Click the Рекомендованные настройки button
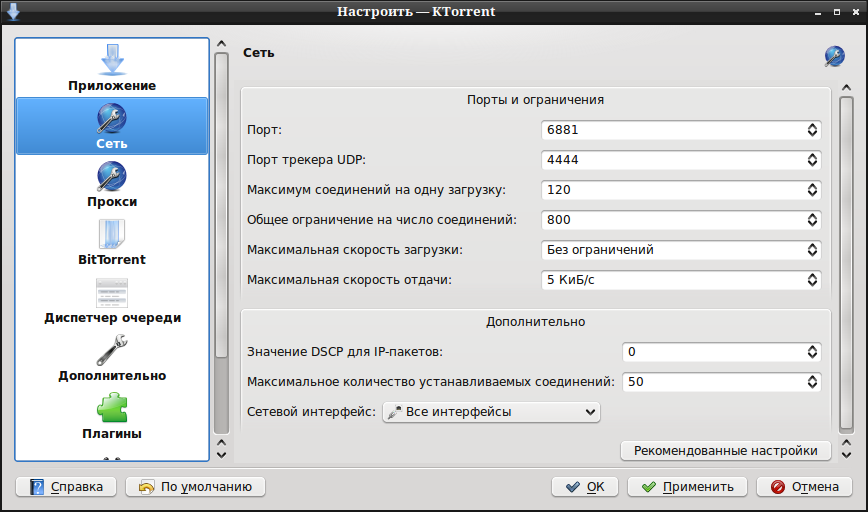The width and height of the screenshot is (868, 512). coord(726,451)
